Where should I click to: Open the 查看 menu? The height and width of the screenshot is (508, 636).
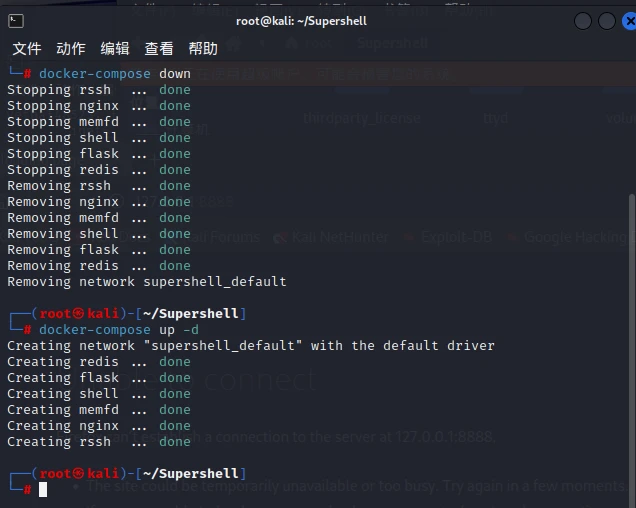point(159,49)
